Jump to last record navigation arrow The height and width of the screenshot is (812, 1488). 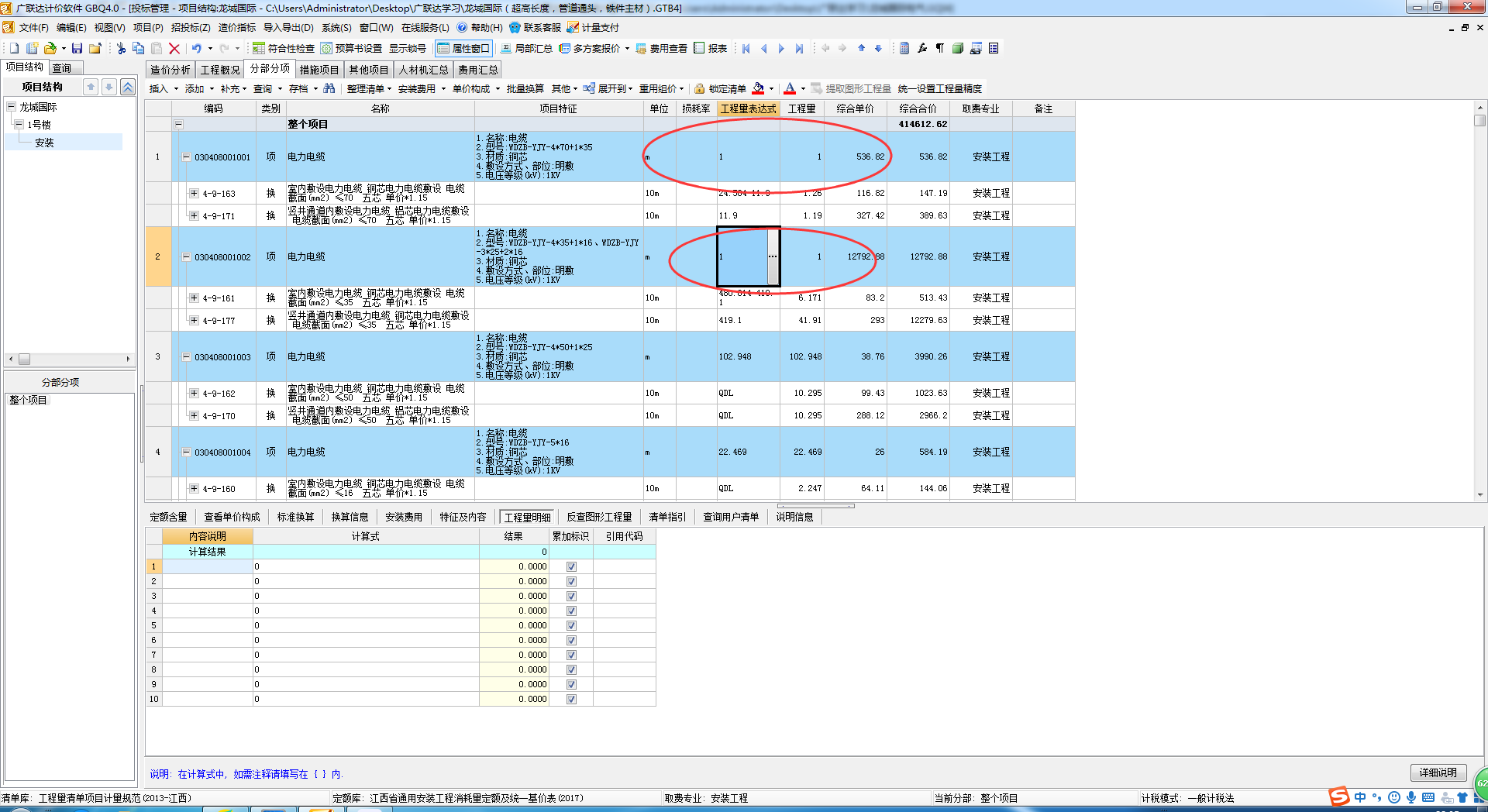click(799, 48)
